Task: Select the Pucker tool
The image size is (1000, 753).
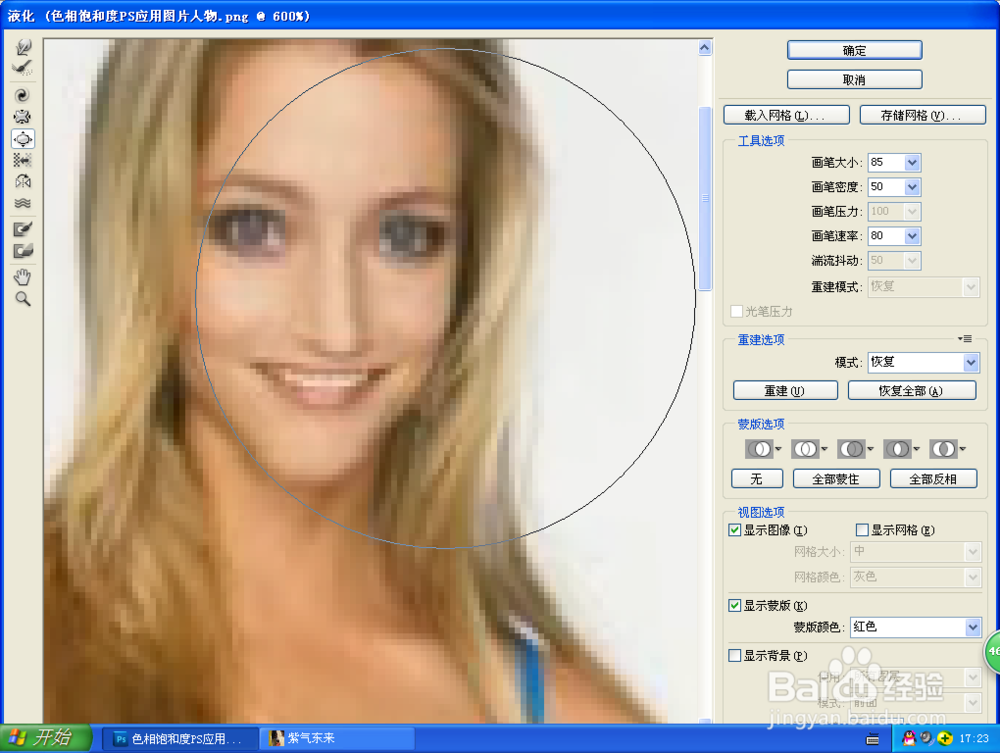Action: click(23, 117)
